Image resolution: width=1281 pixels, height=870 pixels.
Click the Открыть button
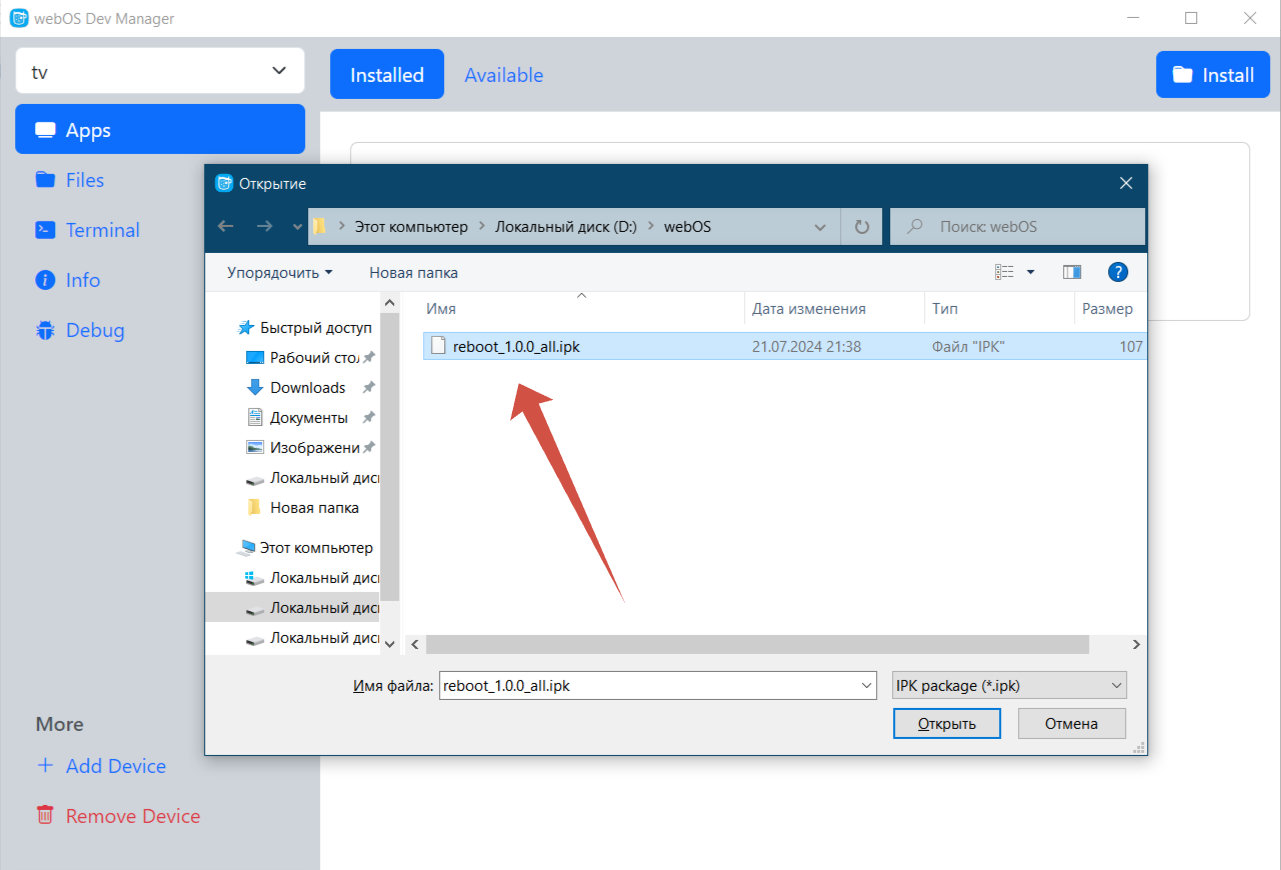(946, 724)
